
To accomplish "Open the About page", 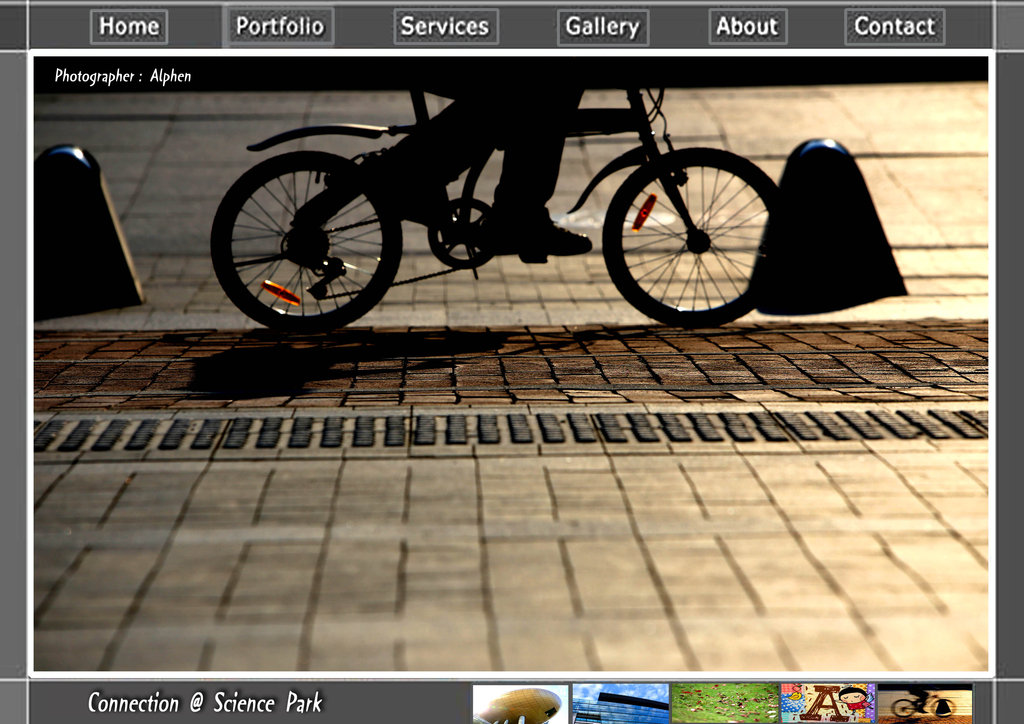I will 748,27.
